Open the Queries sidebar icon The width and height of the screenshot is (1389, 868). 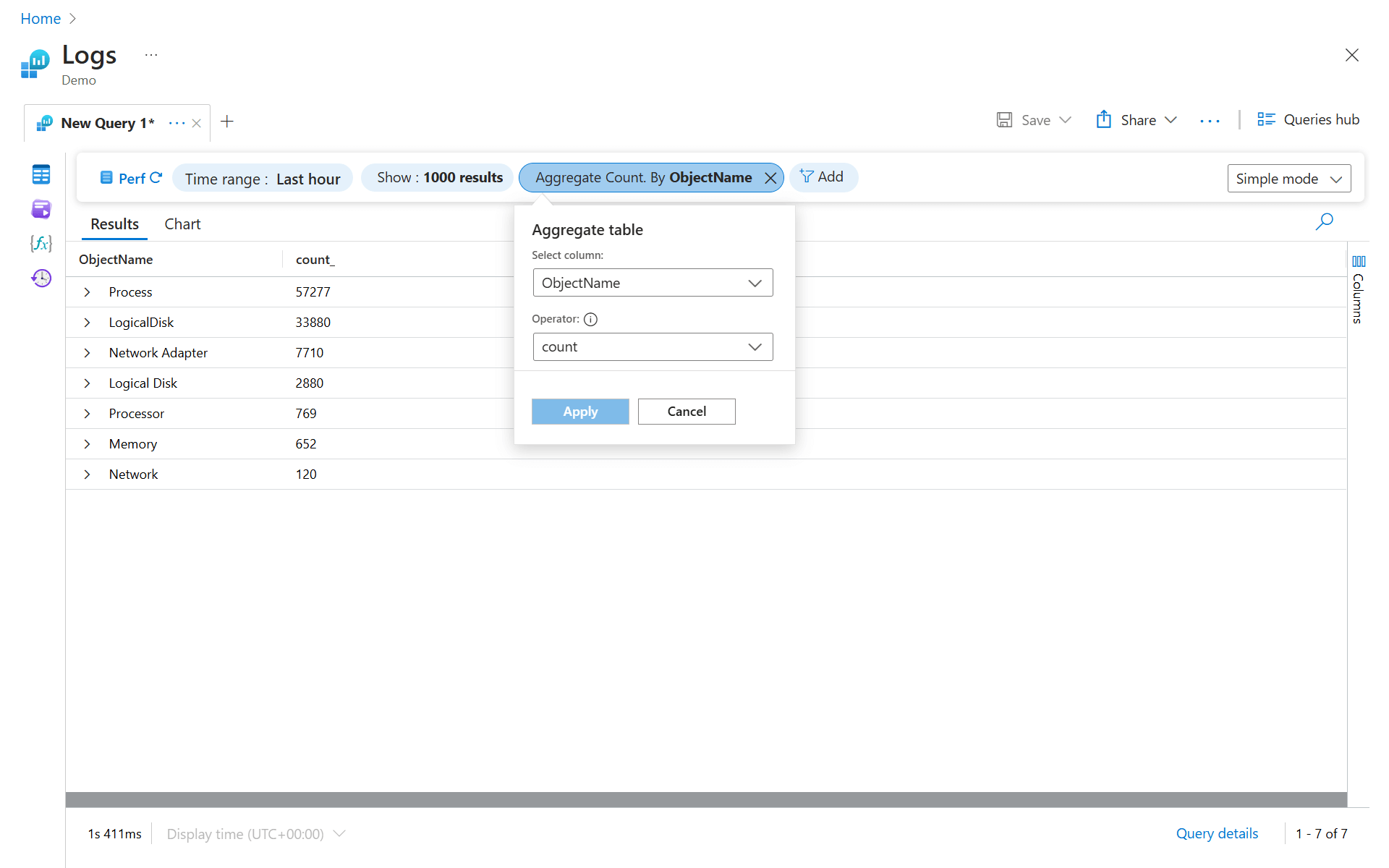41,209
